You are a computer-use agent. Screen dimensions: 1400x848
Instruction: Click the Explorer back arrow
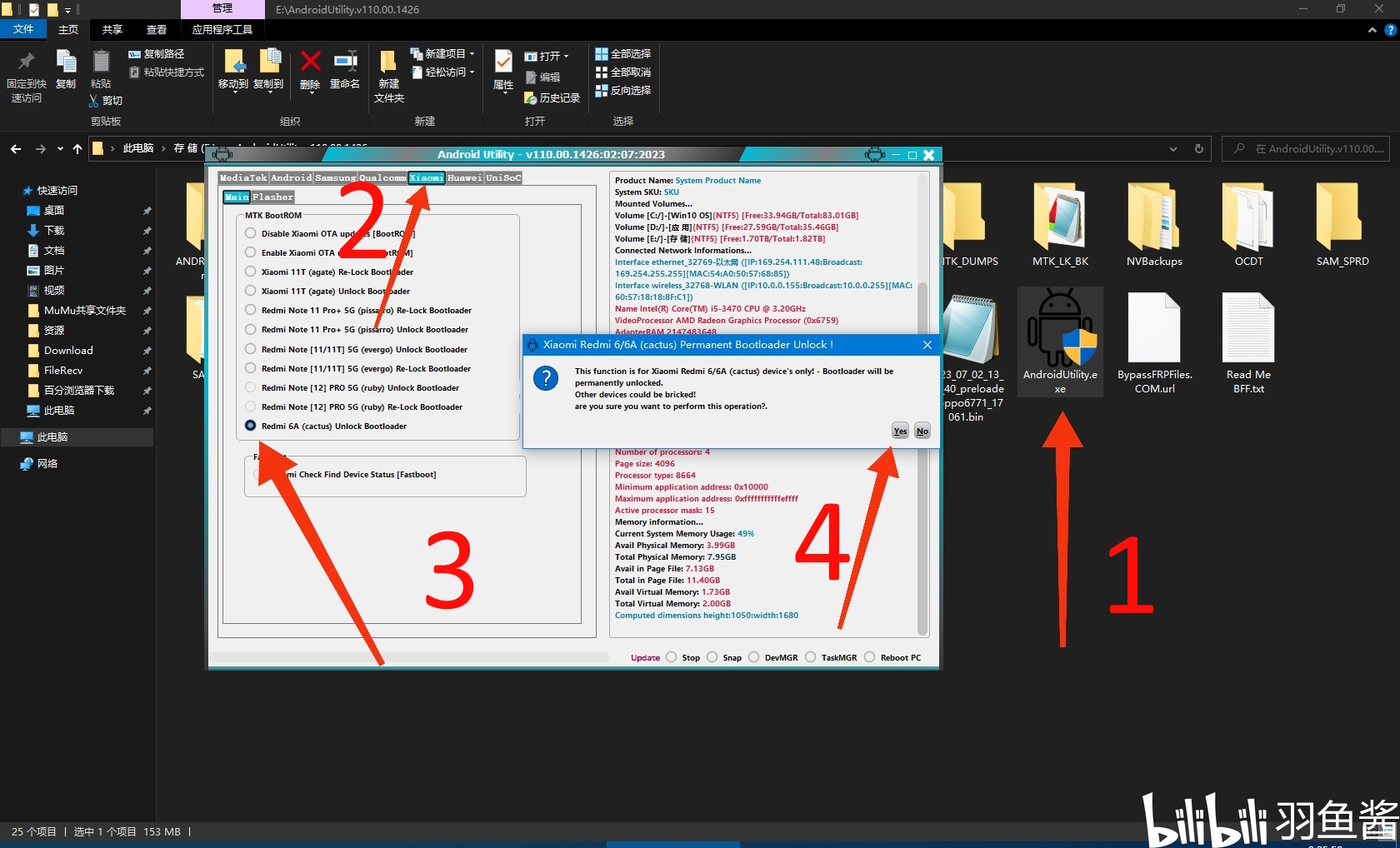[x=16, y=149]
